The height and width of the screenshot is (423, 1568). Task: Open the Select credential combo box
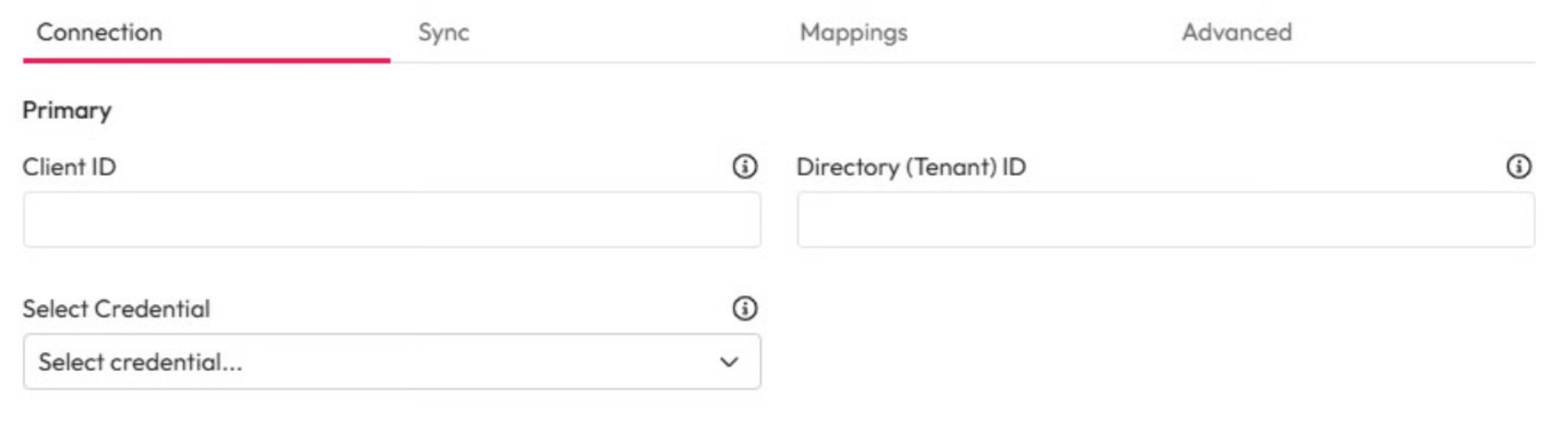pyautogui.click(x=391, y=362)
